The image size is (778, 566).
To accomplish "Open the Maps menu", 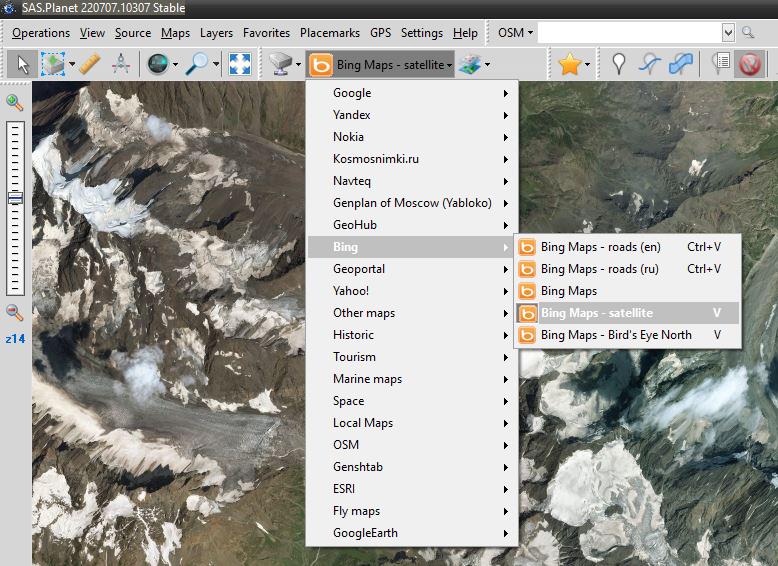I will click(175, 33).
